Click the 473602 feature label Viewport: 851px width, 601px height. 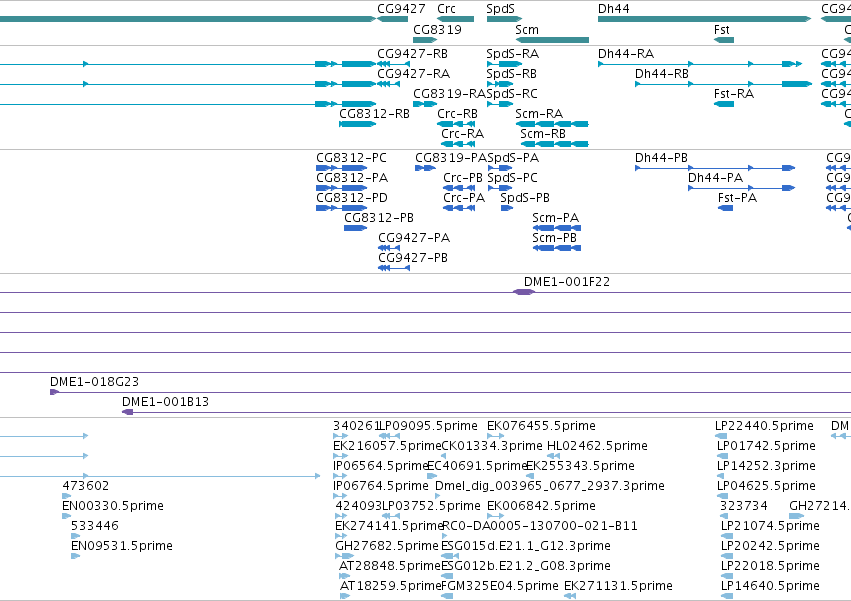coord(85,486)
